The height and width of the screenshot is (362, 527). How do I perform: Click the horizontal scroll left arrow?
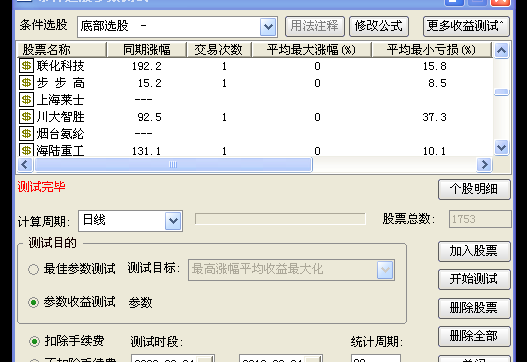(25, 165)
